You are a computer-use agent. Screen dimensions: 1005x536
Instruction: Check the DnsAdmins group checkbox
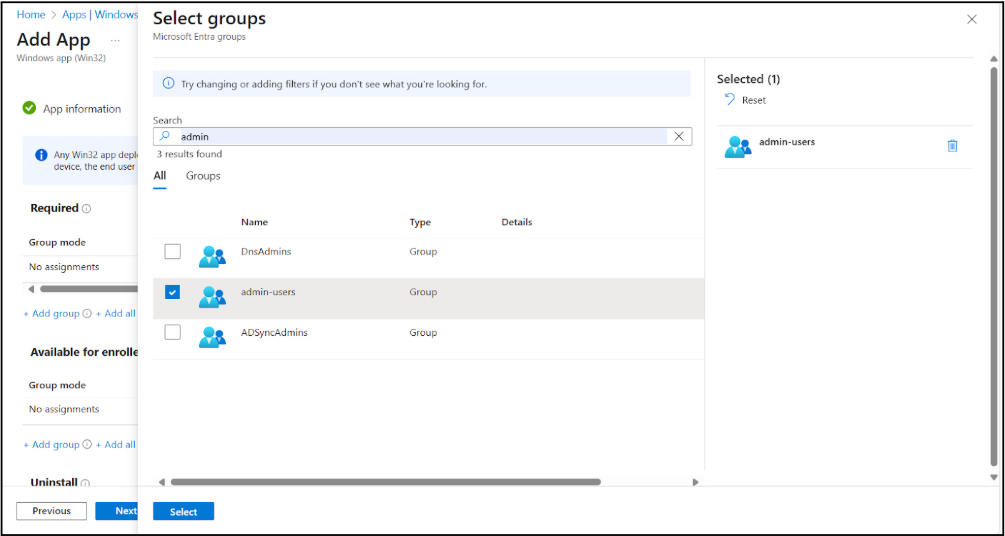pos(173,252)
